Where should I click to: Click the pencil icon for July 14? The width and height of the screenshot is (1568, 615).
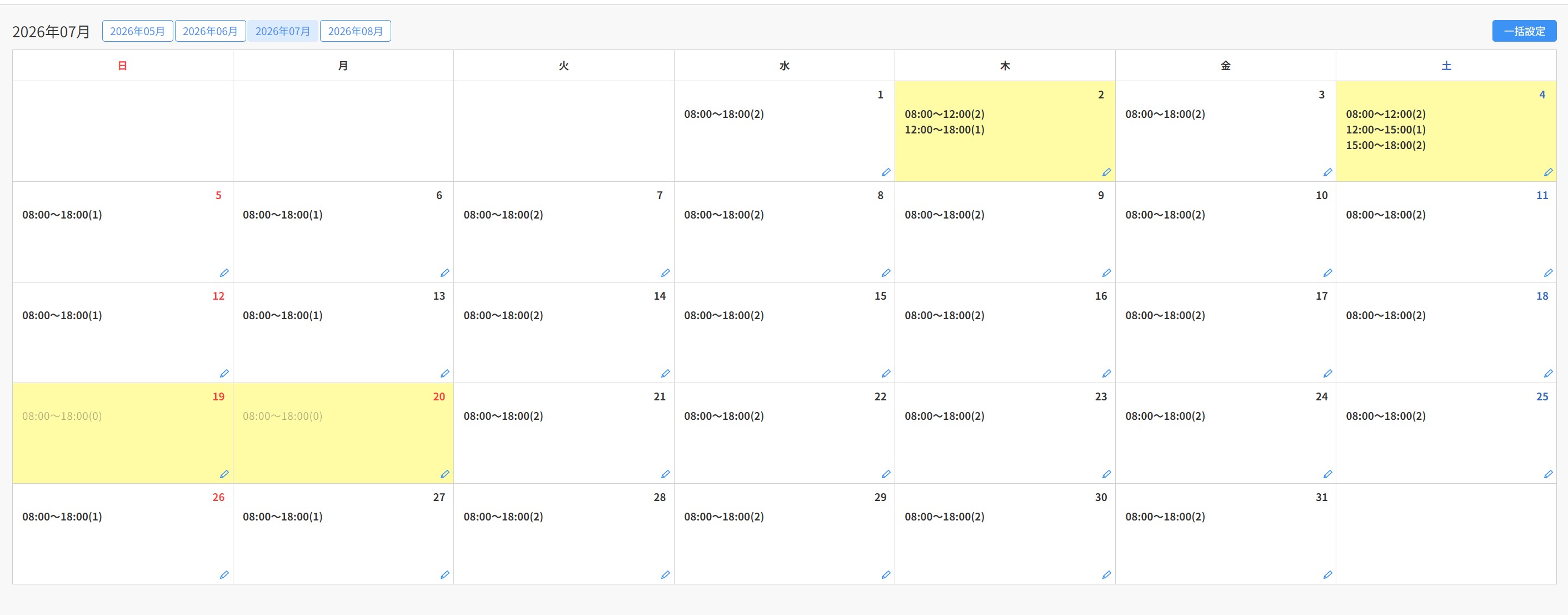[x=665, y=373]
